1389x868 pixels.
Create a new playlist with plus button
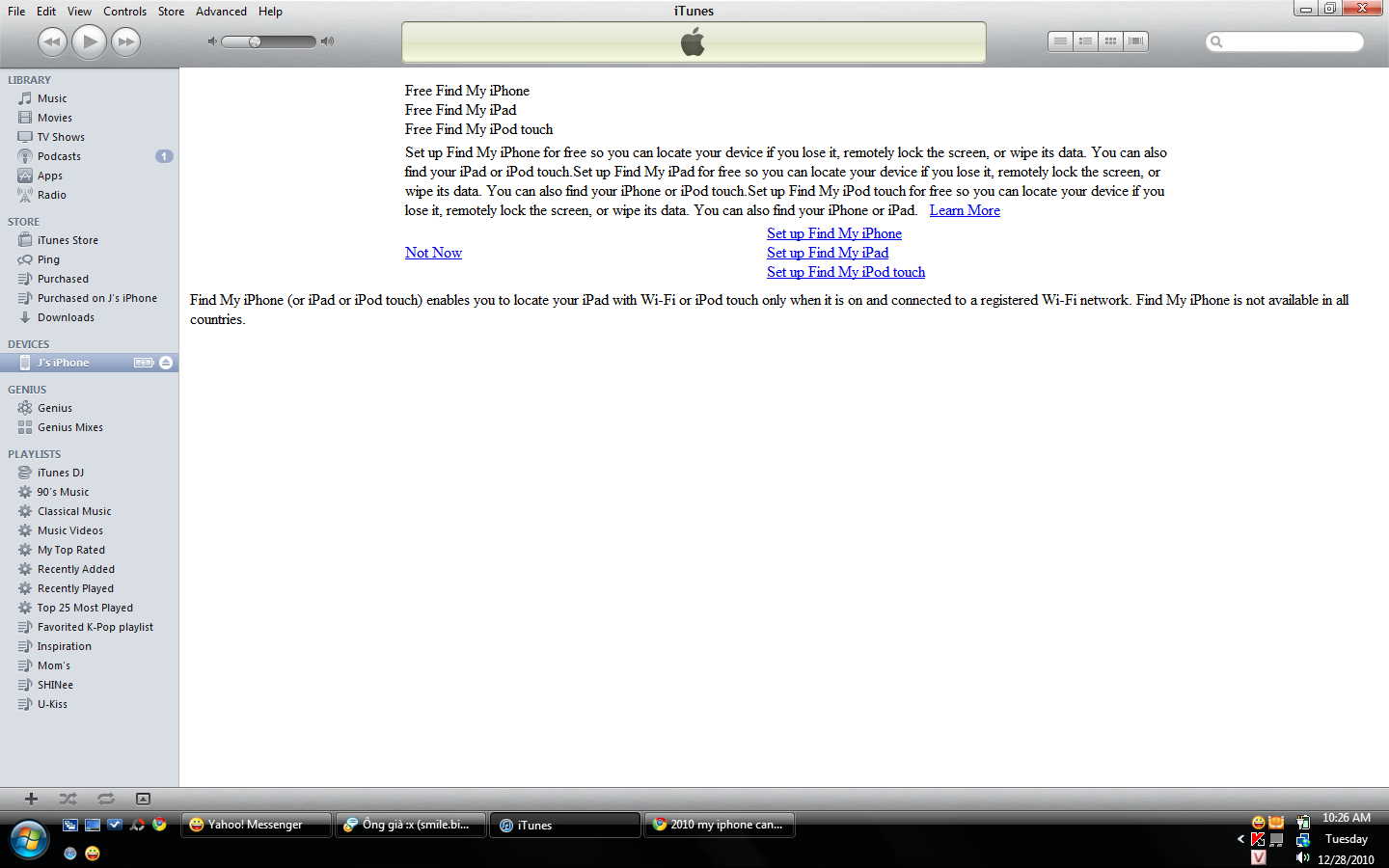point(31,799)
